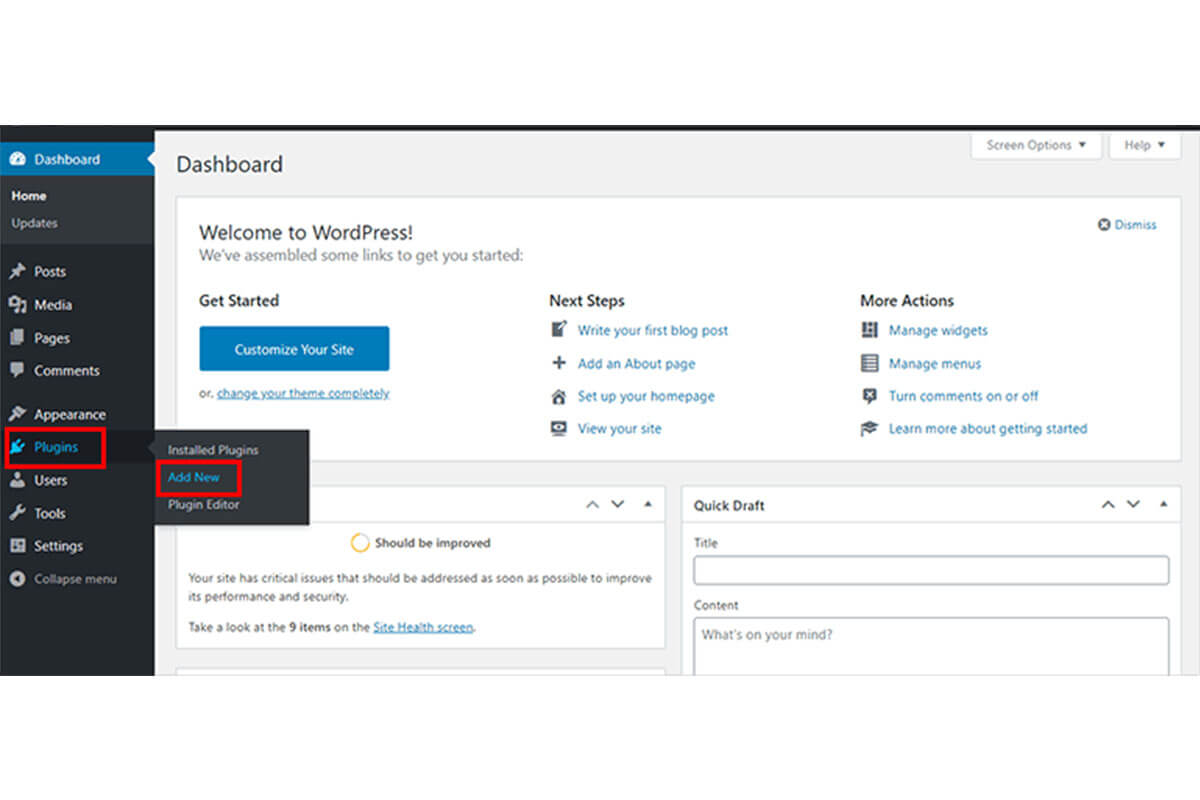The height and width of the screenshot is (800, 1200).
Task: Open Updates under Dashboard
Action: coord(35,223)
